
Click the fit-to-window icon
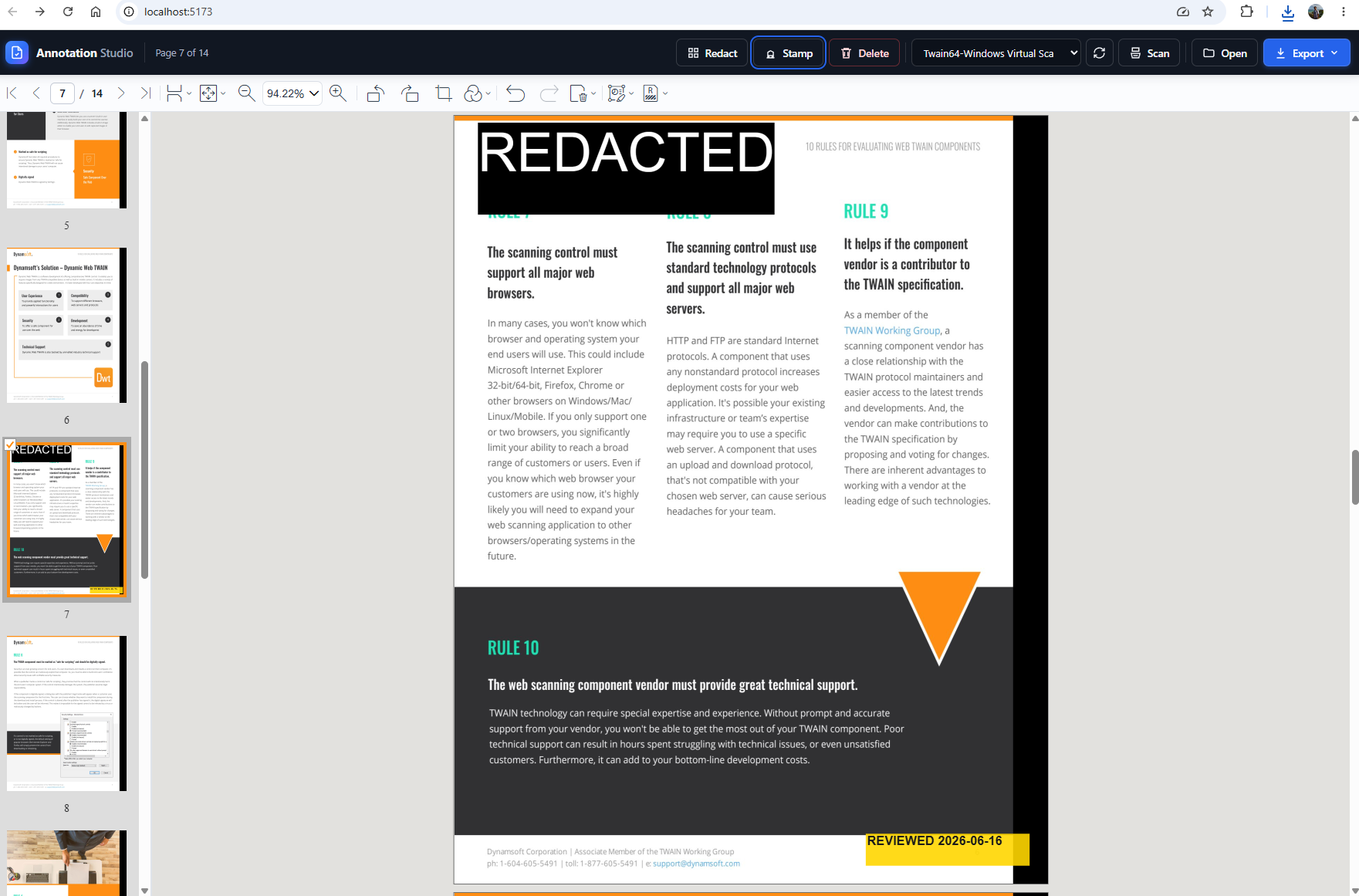point(208,93)
